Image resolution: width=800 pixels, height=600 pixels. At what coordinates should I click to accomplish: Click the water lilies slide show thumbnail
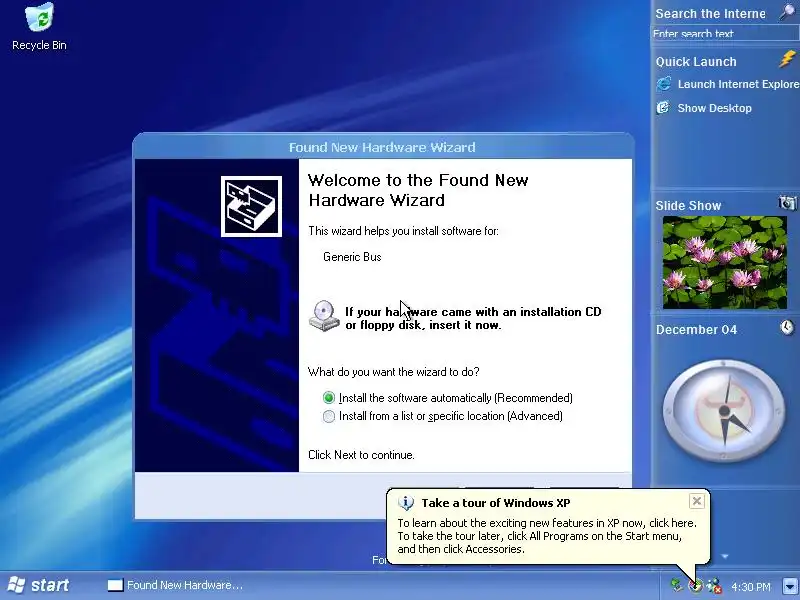(x=724, y=262)
